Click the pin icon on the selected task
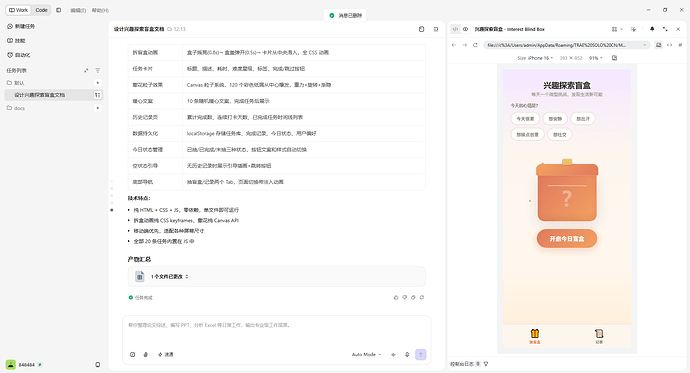 (x=97, y=95)
